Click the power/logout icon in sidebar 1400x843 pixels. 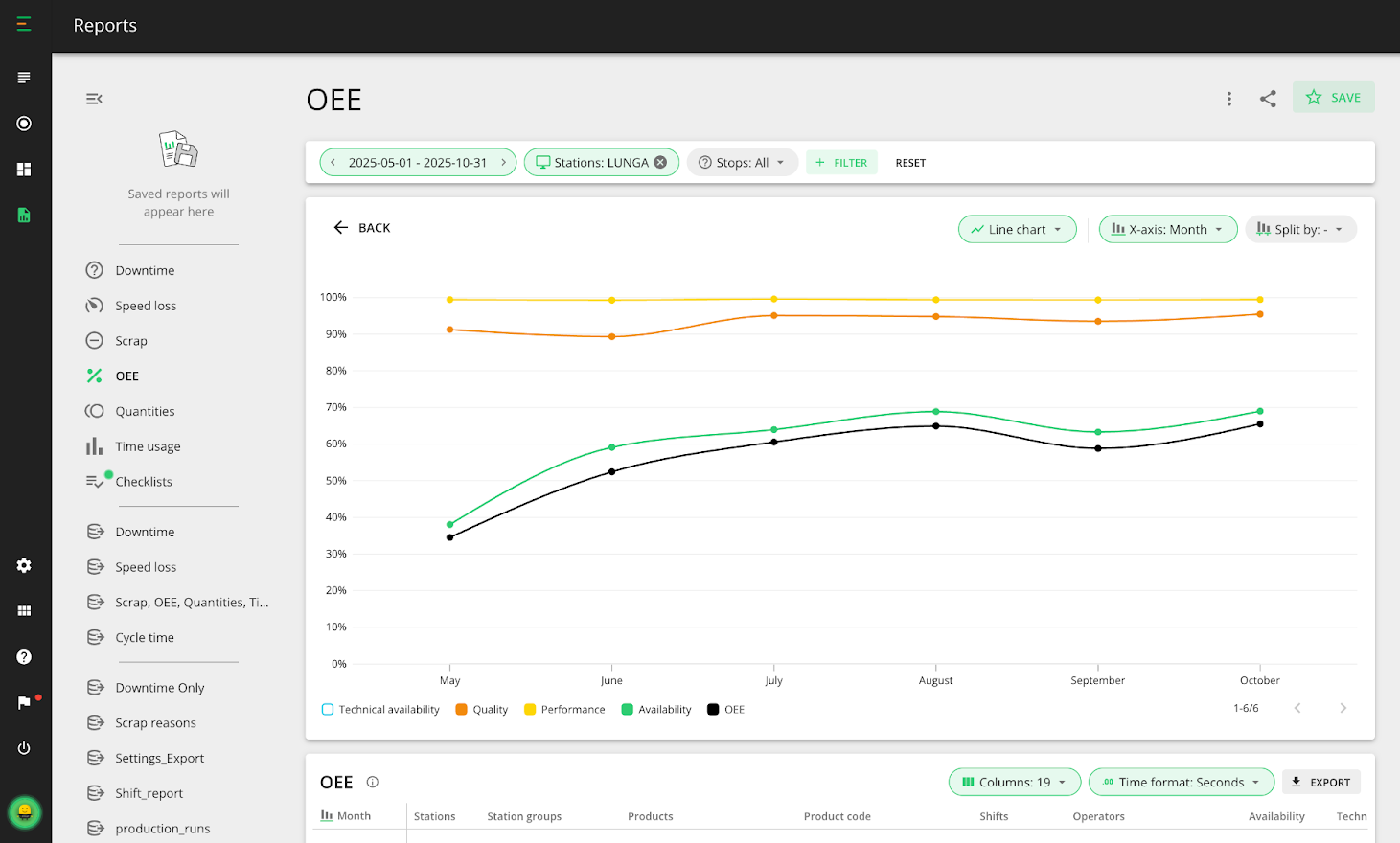click(23, 748)
